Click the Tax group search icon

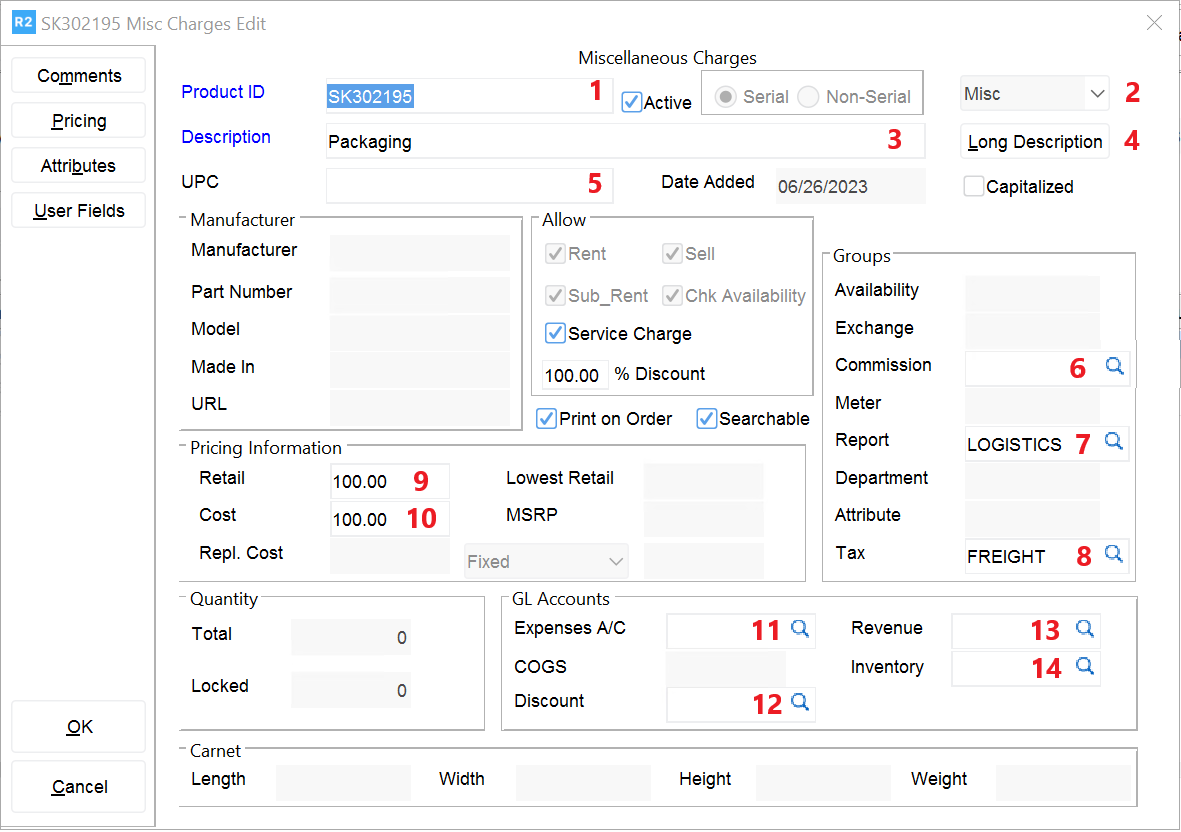click(x=1113, y=553)
